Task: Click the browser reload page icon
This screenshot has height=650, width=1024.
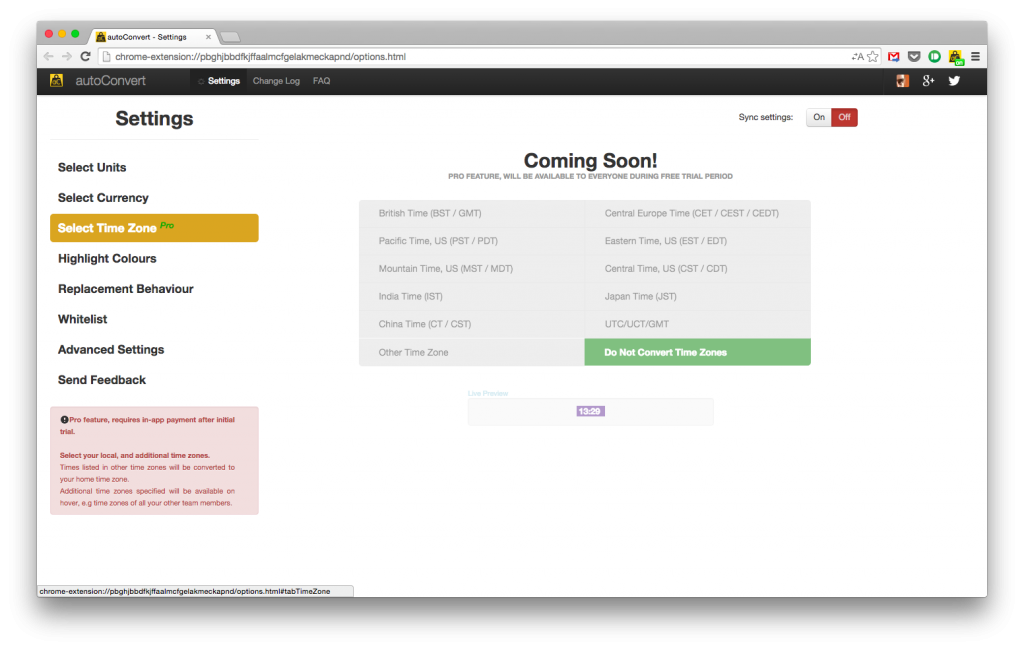Action: [x=85, y=56]
